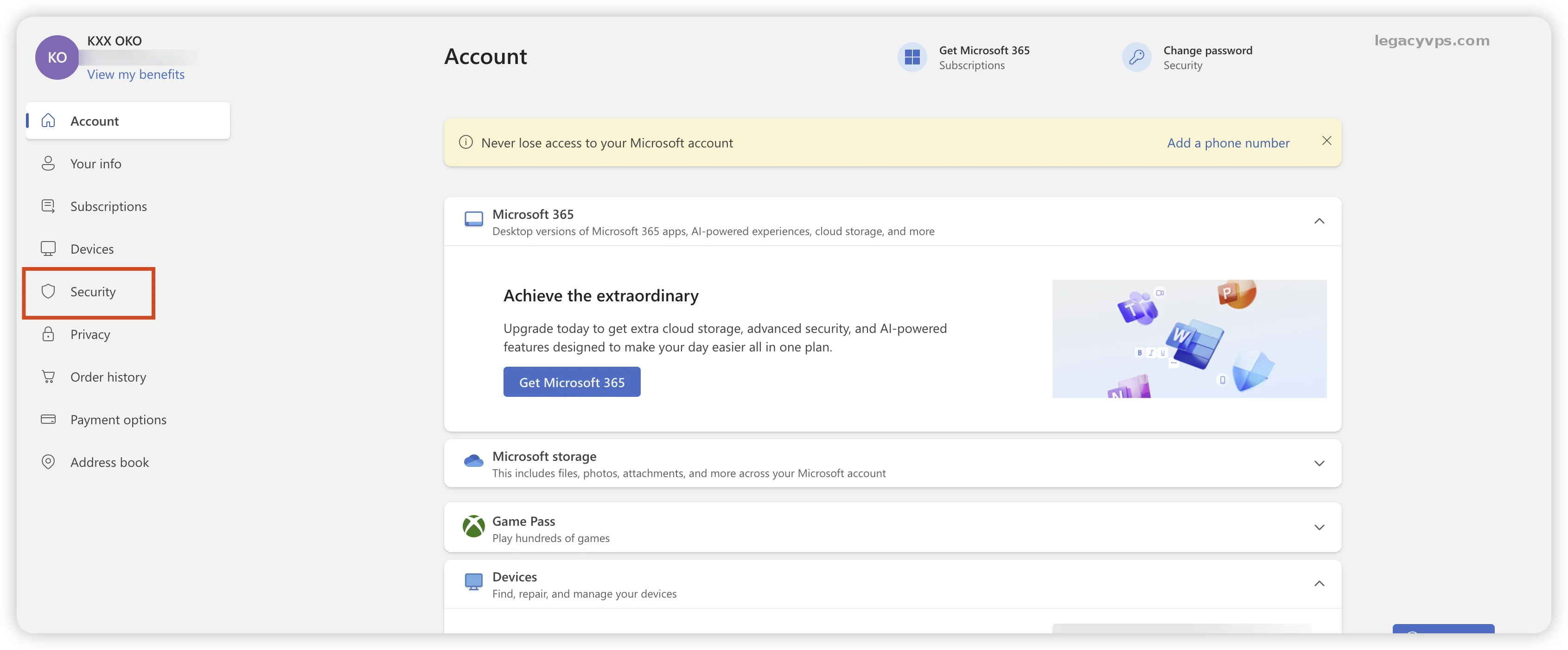Click the blue Get Microsoft 365 button

coord(571,382)
